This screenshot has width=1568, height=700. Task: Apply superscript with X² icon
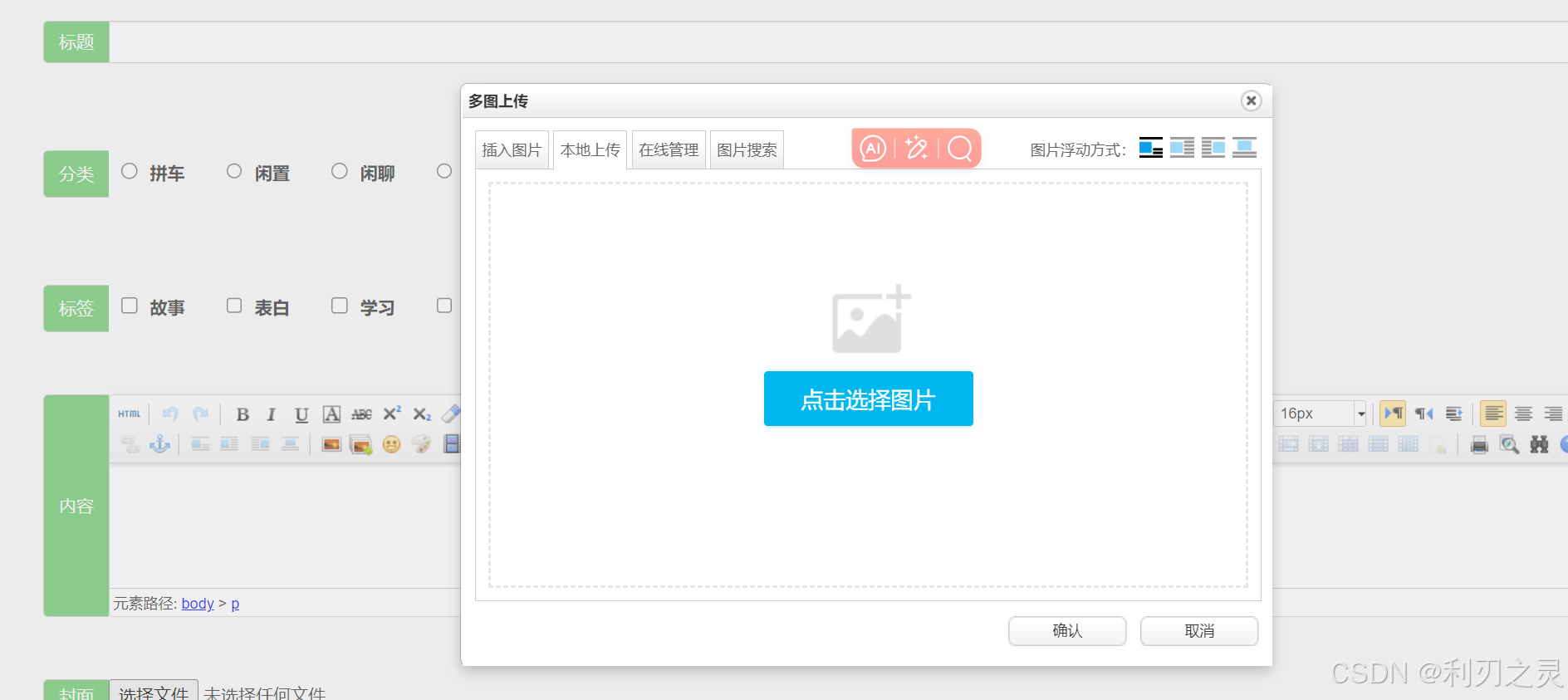coord(392,414)
